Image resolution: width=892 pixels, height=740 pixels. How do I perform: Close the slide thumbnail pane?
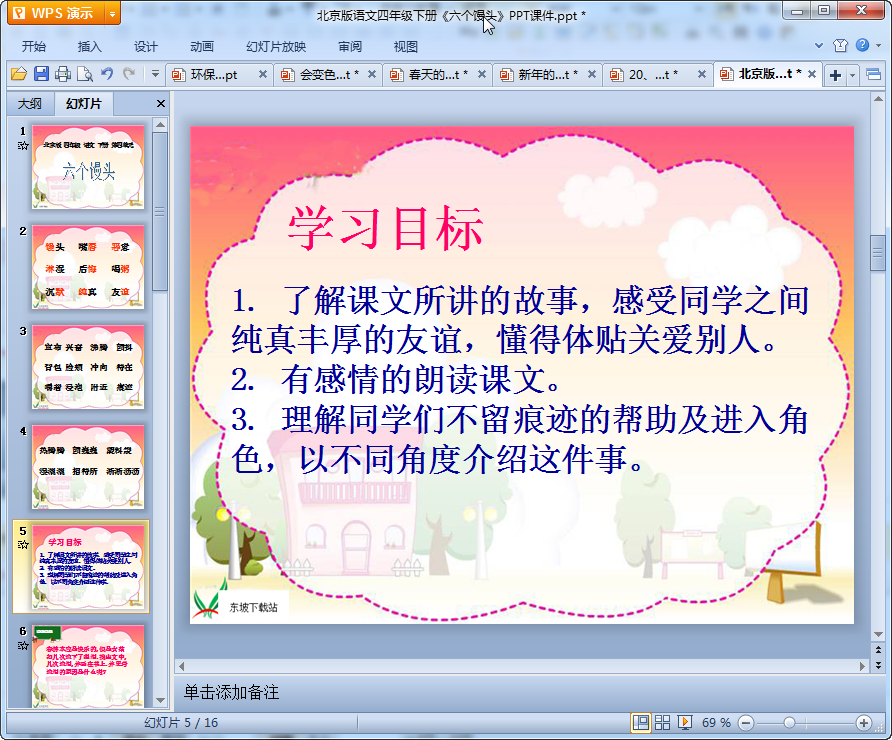click(x=160, y=104)
